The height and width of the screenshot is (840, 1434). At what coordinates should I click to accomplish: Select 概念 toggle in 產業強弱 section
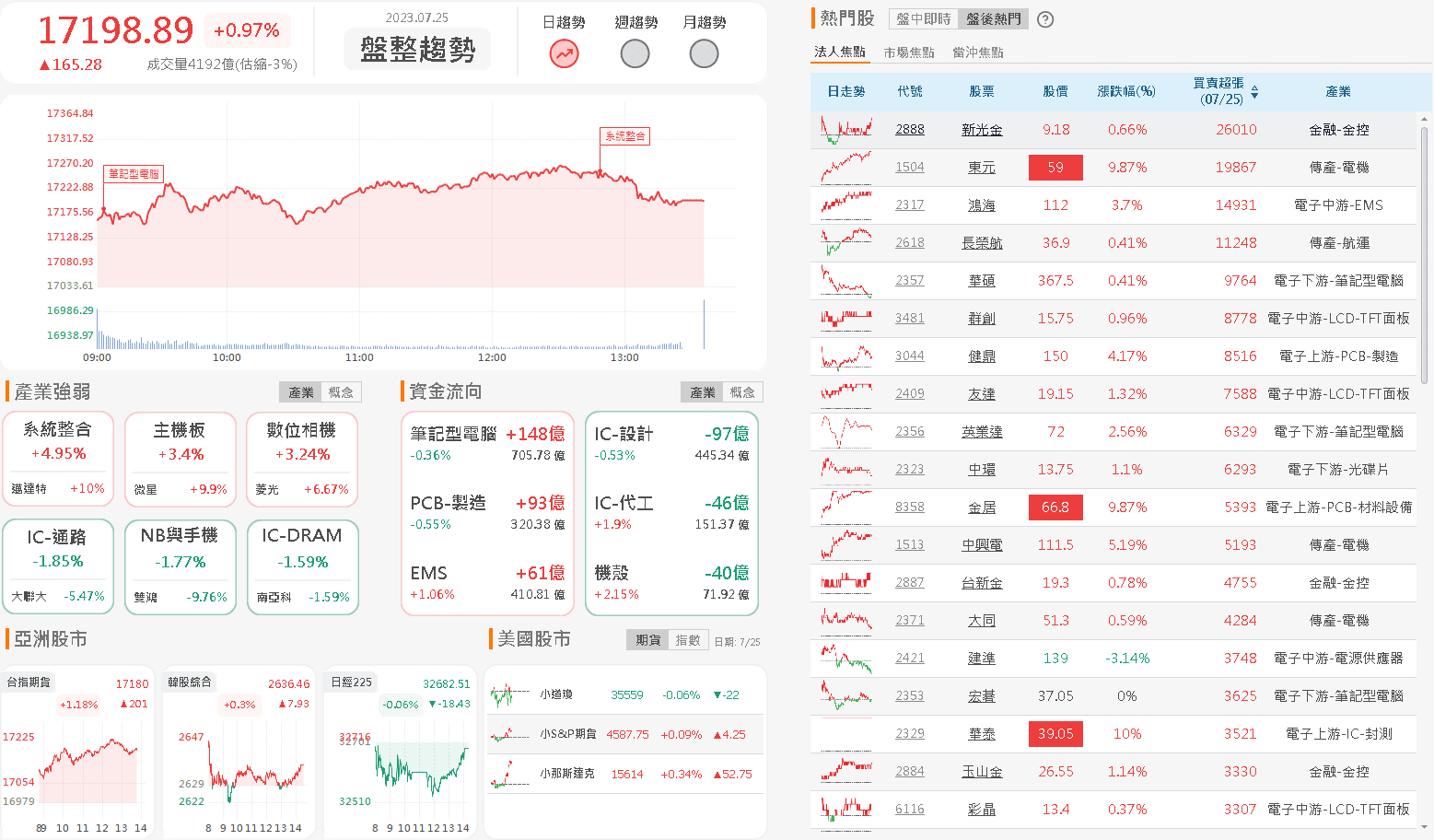(341, 392)
